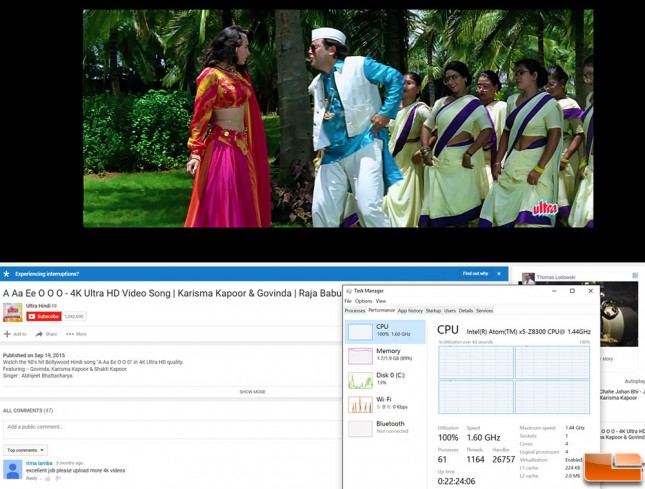Image resolution: width=645 pixels, height=489 pixels.
Task: Like rima lamba's comment with thumbs up
Action: 47,478
